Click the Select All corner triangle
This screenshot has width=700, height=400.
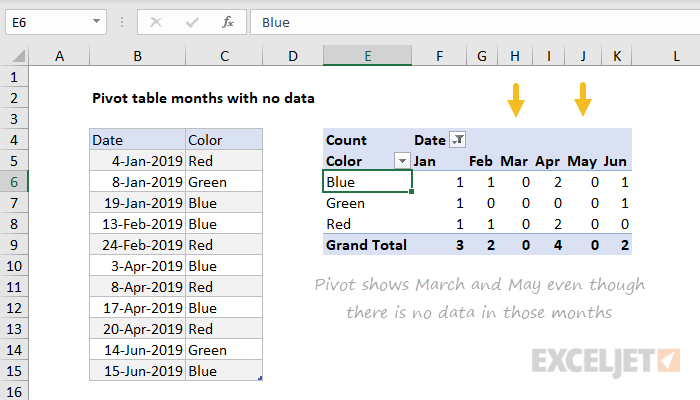[x=18, y=56]
